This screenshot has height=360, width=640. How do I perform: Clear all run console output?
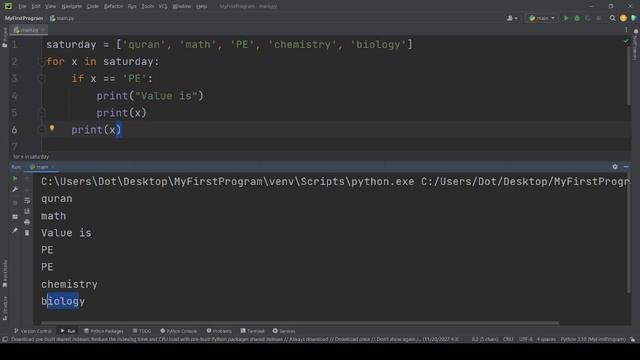(27, 233)
